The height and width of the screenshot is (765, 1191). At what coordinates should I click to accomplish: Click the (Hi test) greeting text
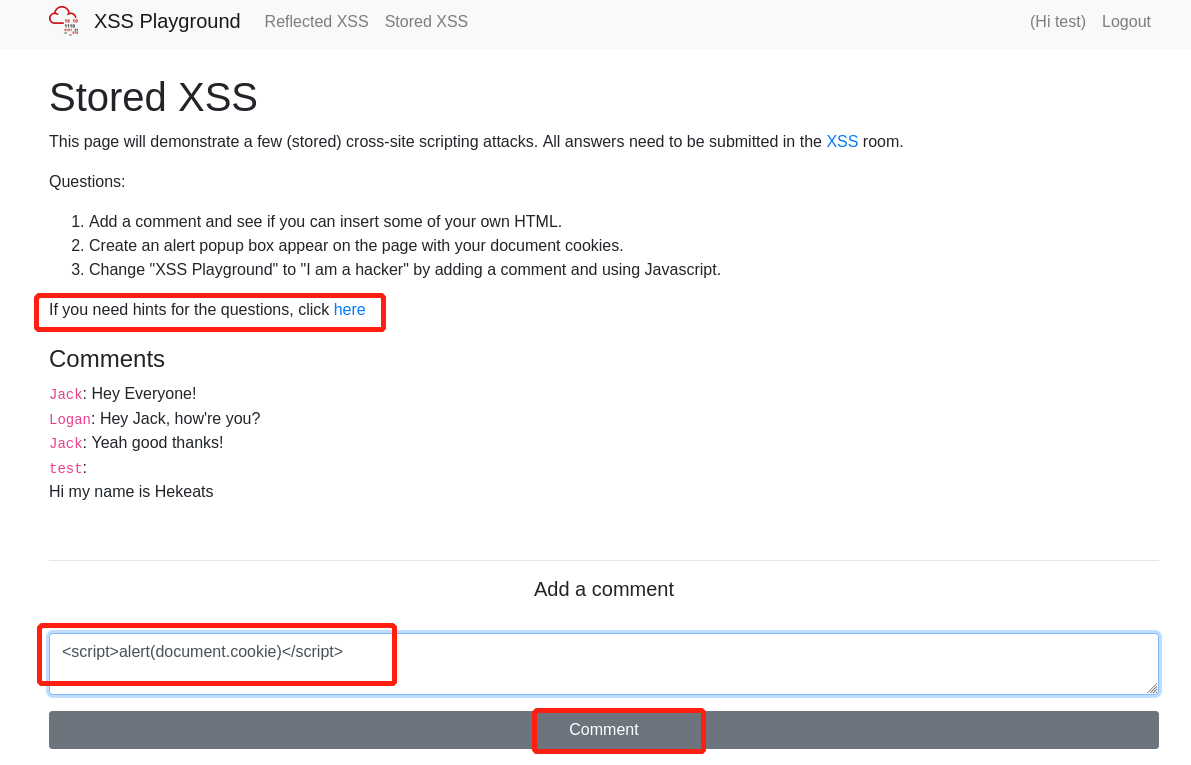pos(1057,21)
